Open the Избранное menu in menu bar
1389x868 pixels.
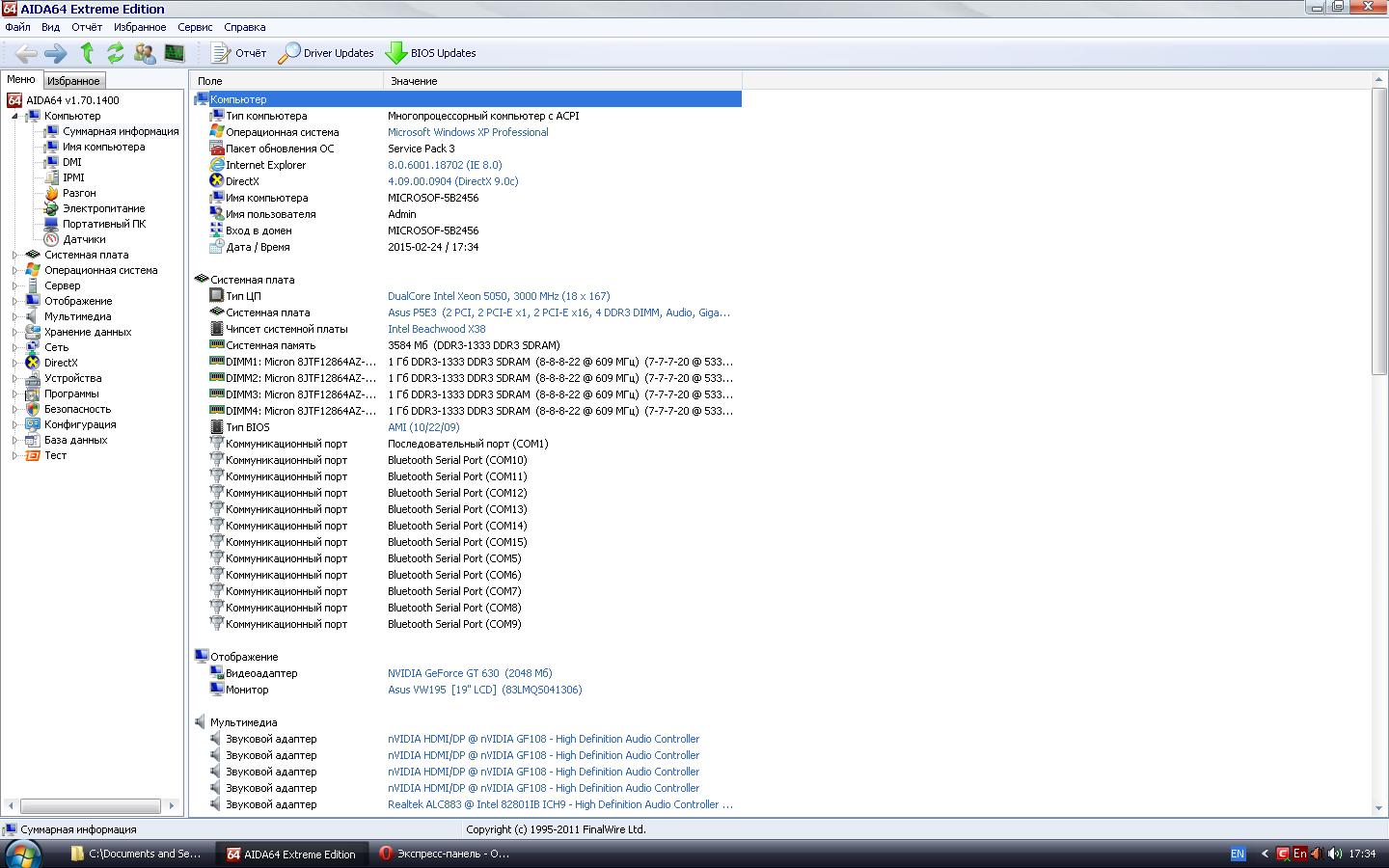click(140, 27)
